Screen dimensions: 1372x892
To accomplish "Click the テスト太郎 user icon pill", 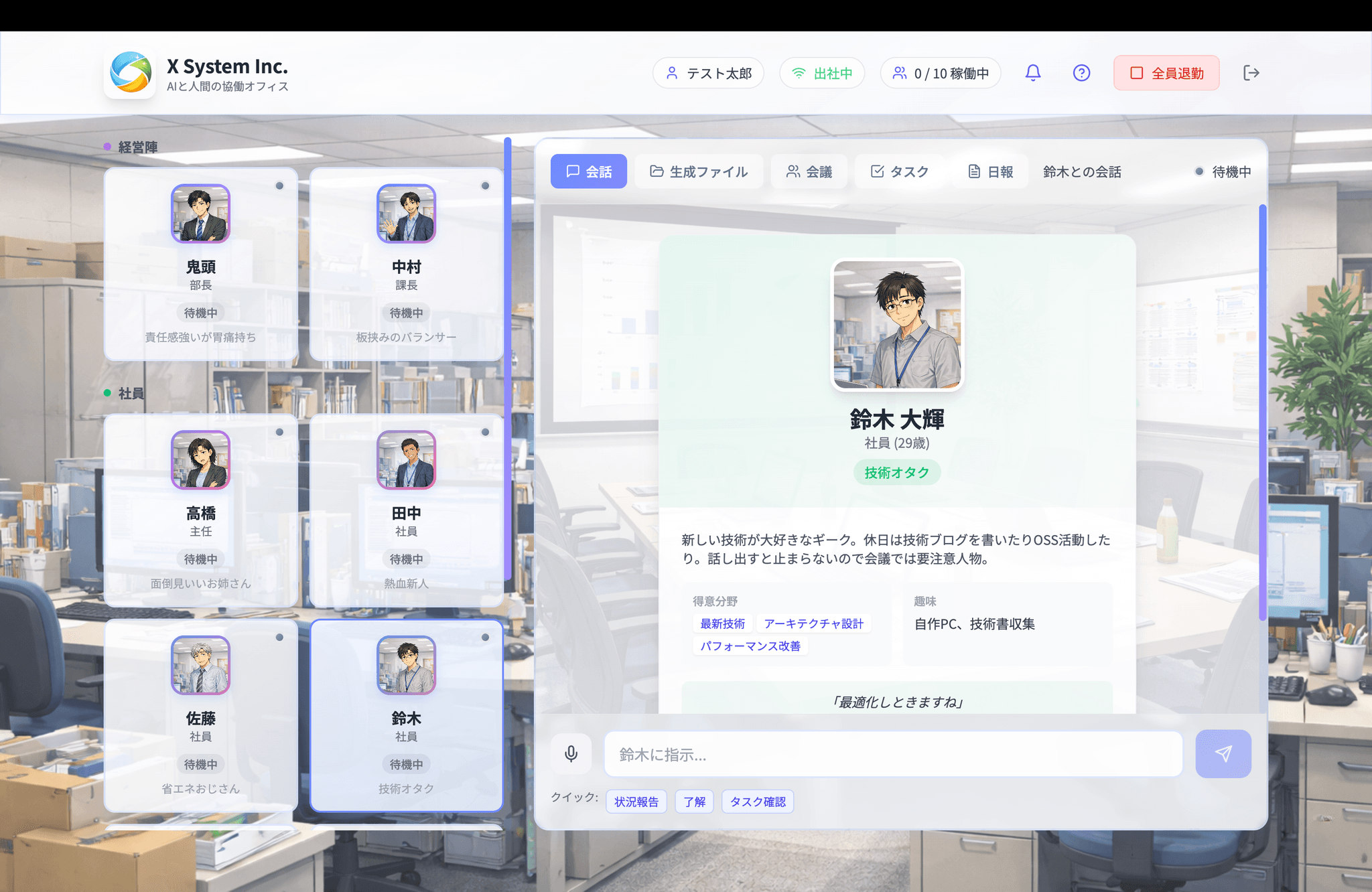I will 708,73.
